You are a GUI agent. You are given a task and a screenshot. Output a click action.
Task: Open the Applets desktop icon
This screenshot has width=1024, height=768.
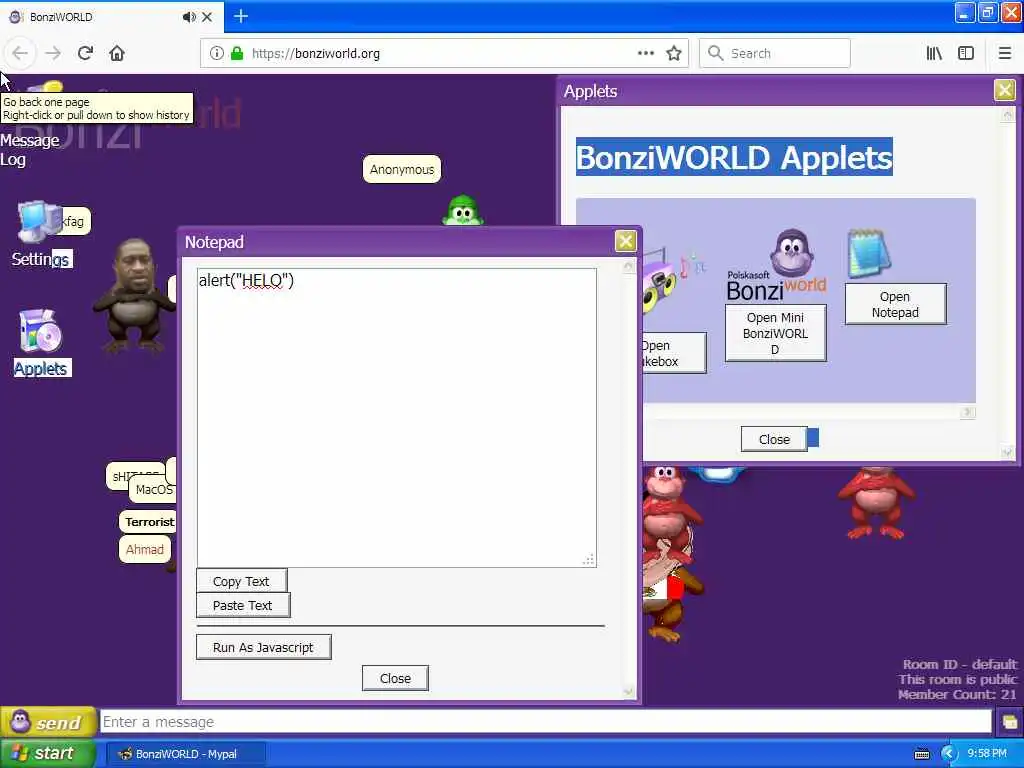pos(40,342)
